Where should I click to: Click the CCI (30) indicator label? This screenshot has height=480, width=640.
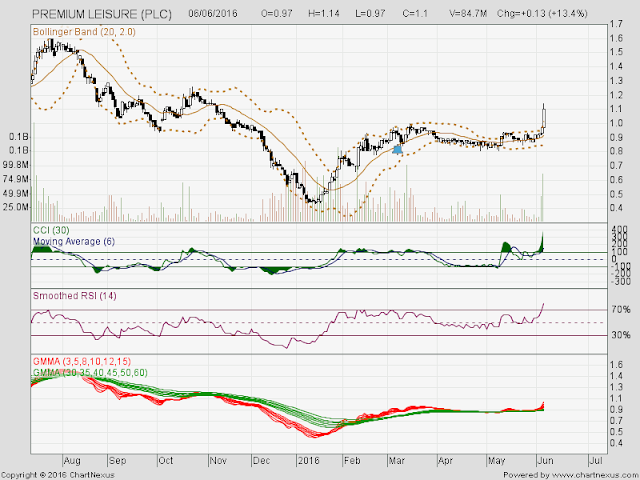[51, 231]
